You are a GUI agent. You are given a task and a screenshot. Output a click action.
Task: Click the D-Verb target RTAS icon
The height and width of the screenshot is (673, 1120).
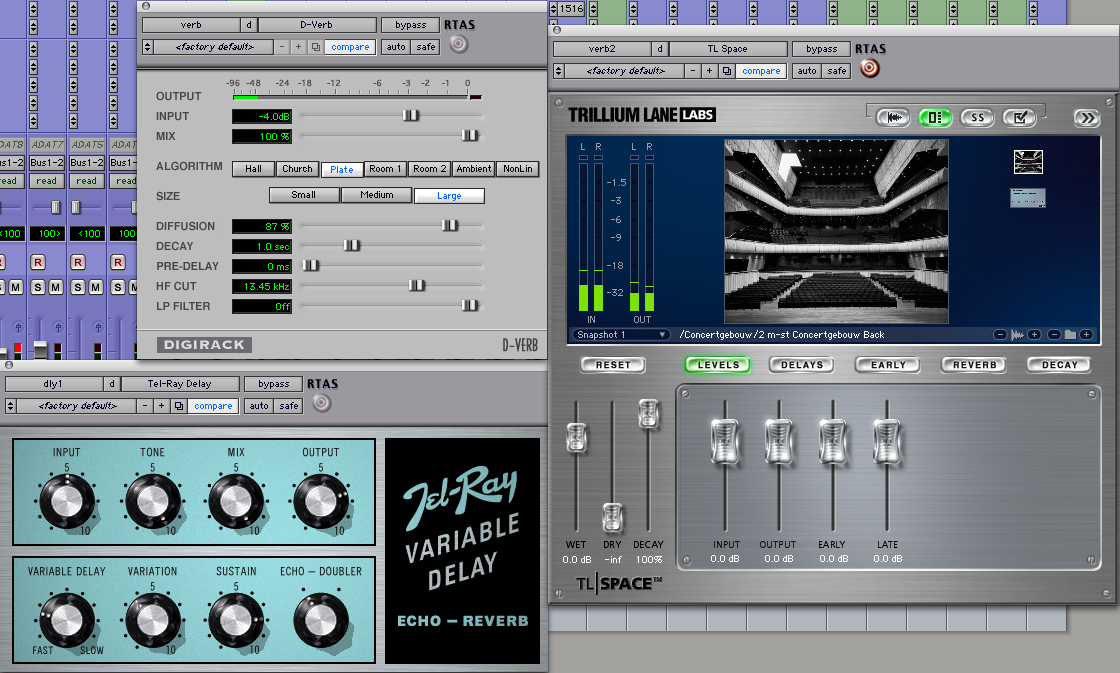tap(459, 44)
